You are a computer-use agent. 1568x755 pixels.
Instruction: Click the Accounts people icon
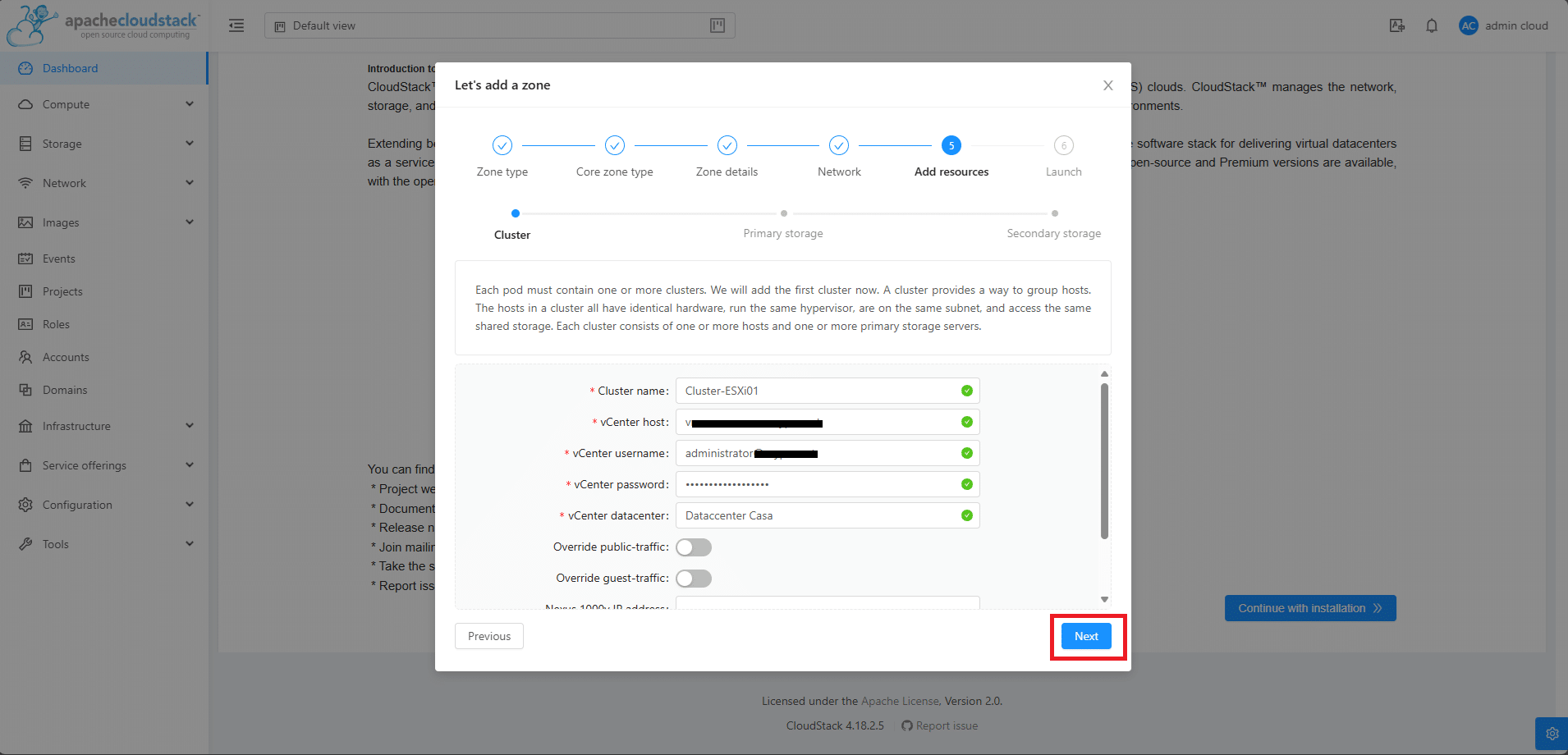(x=25, y=357)
